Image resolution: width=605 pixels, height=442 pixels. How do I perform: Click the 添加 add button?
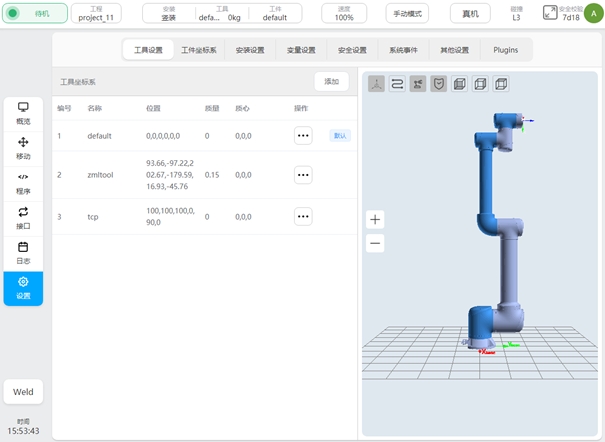pos(331,82)
